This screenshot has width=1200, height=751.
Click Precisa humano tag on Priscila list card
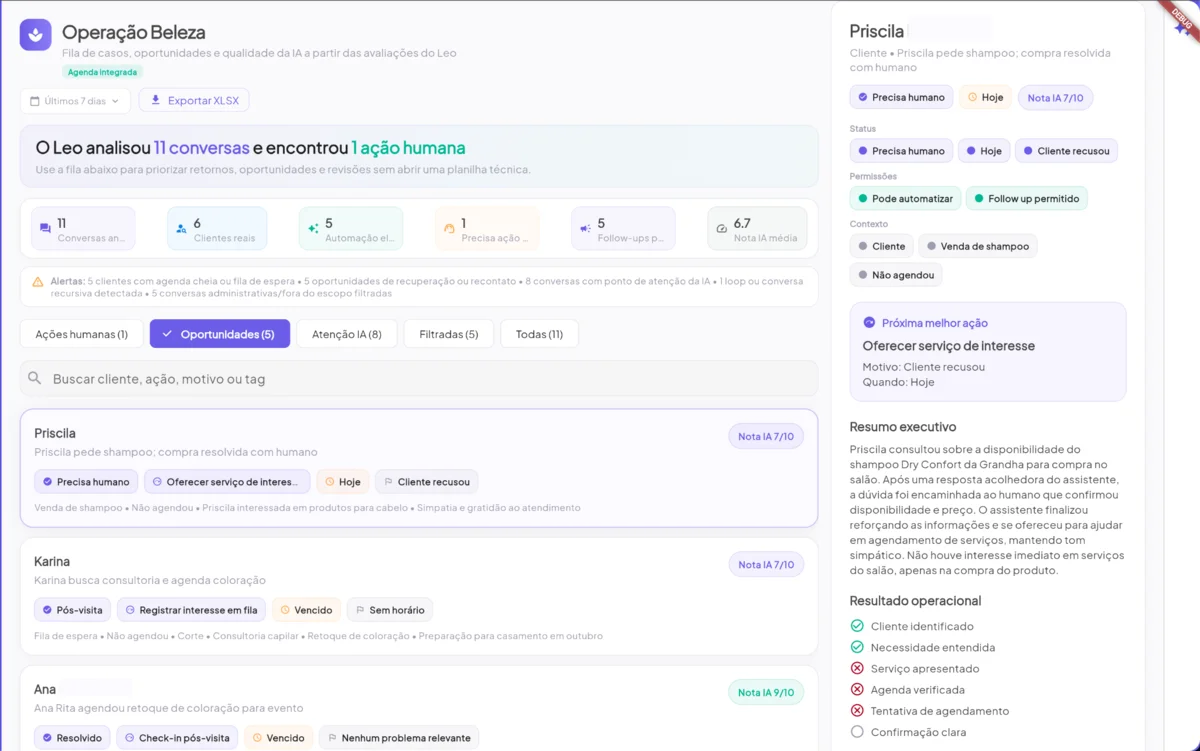(86, 482)
